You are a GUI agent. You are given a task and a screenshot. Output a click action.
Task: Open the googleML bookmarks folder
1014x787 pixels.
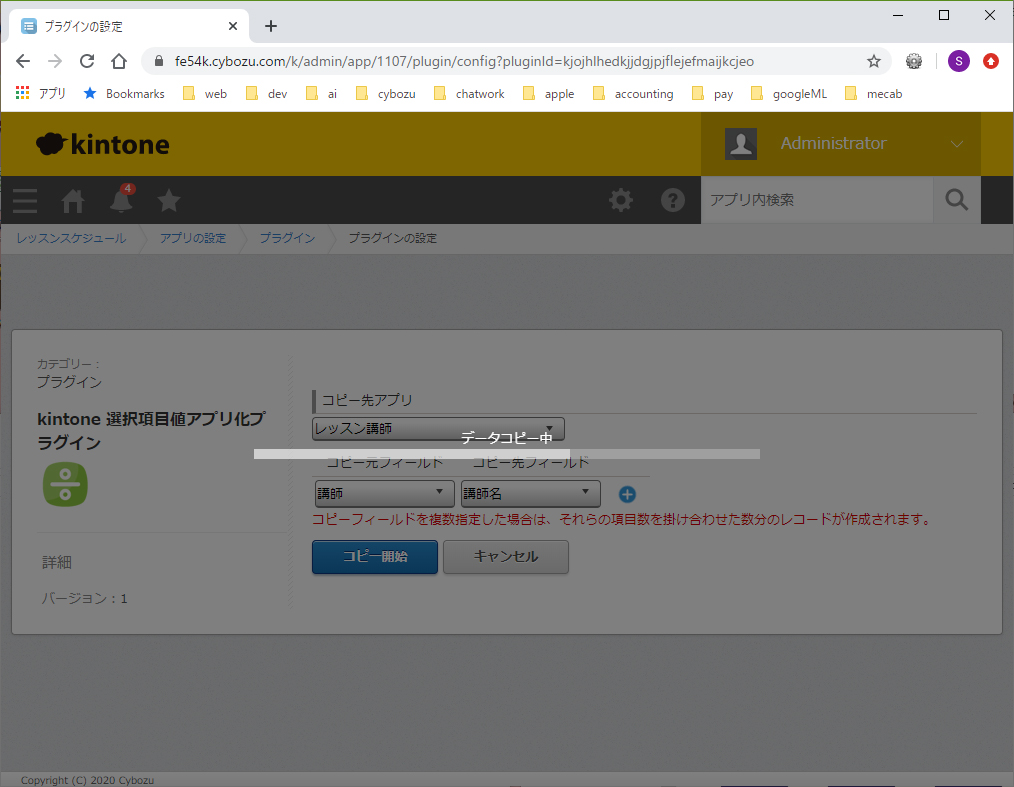click(x=789, y=94)
